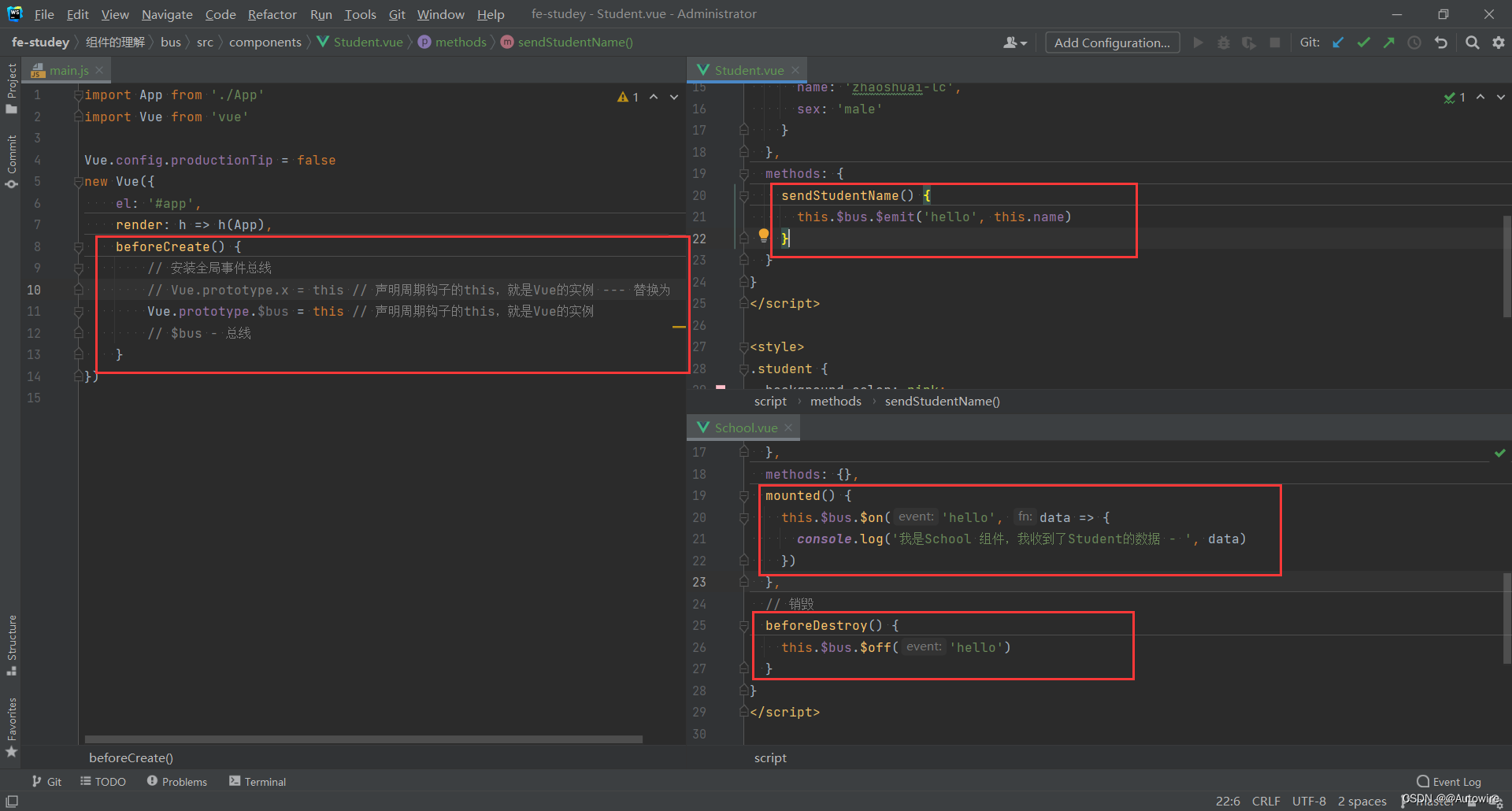The image size is (1512, 811).
Task: Click the 22:6 cursor position indicator
Action: click(1228, 801)
